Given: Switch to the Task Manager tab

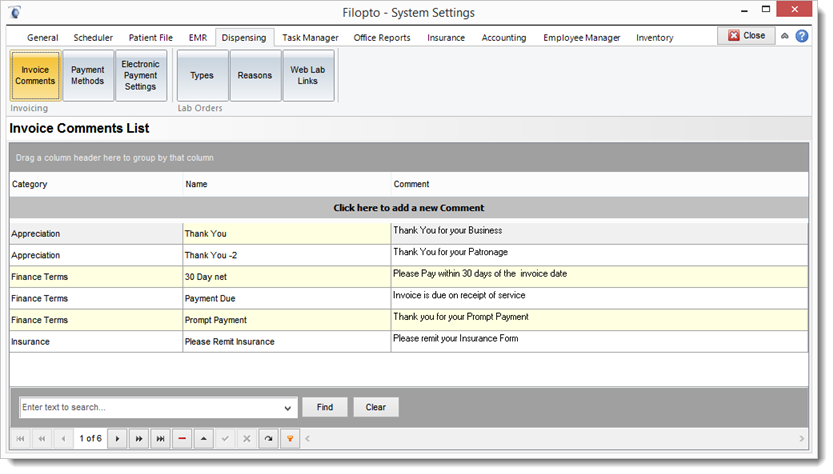Looking at the screenshot, I should (x=310, y=38).
